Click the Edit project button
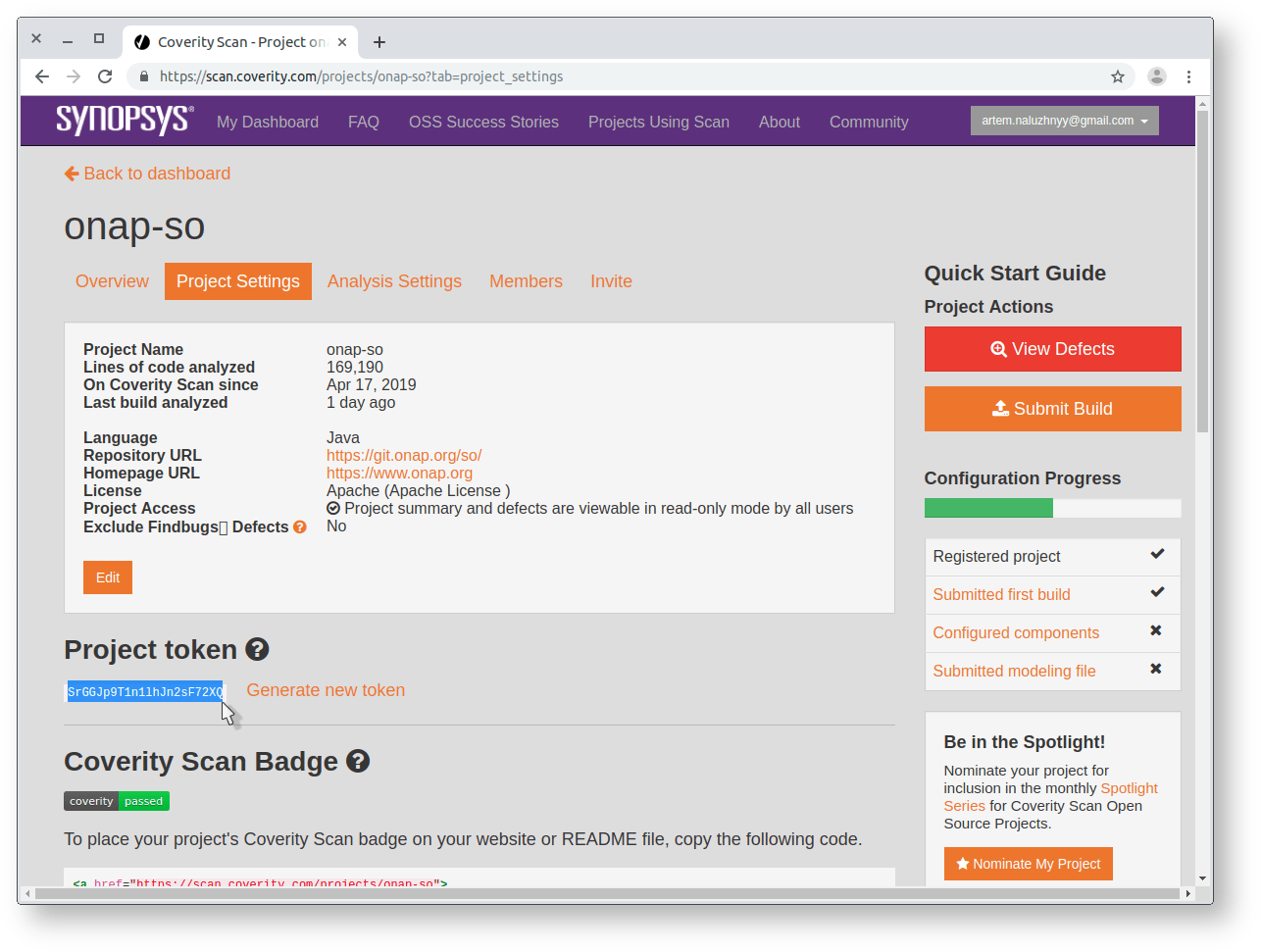This screenshot has width=1261, height=952. (x=108, y=577)
